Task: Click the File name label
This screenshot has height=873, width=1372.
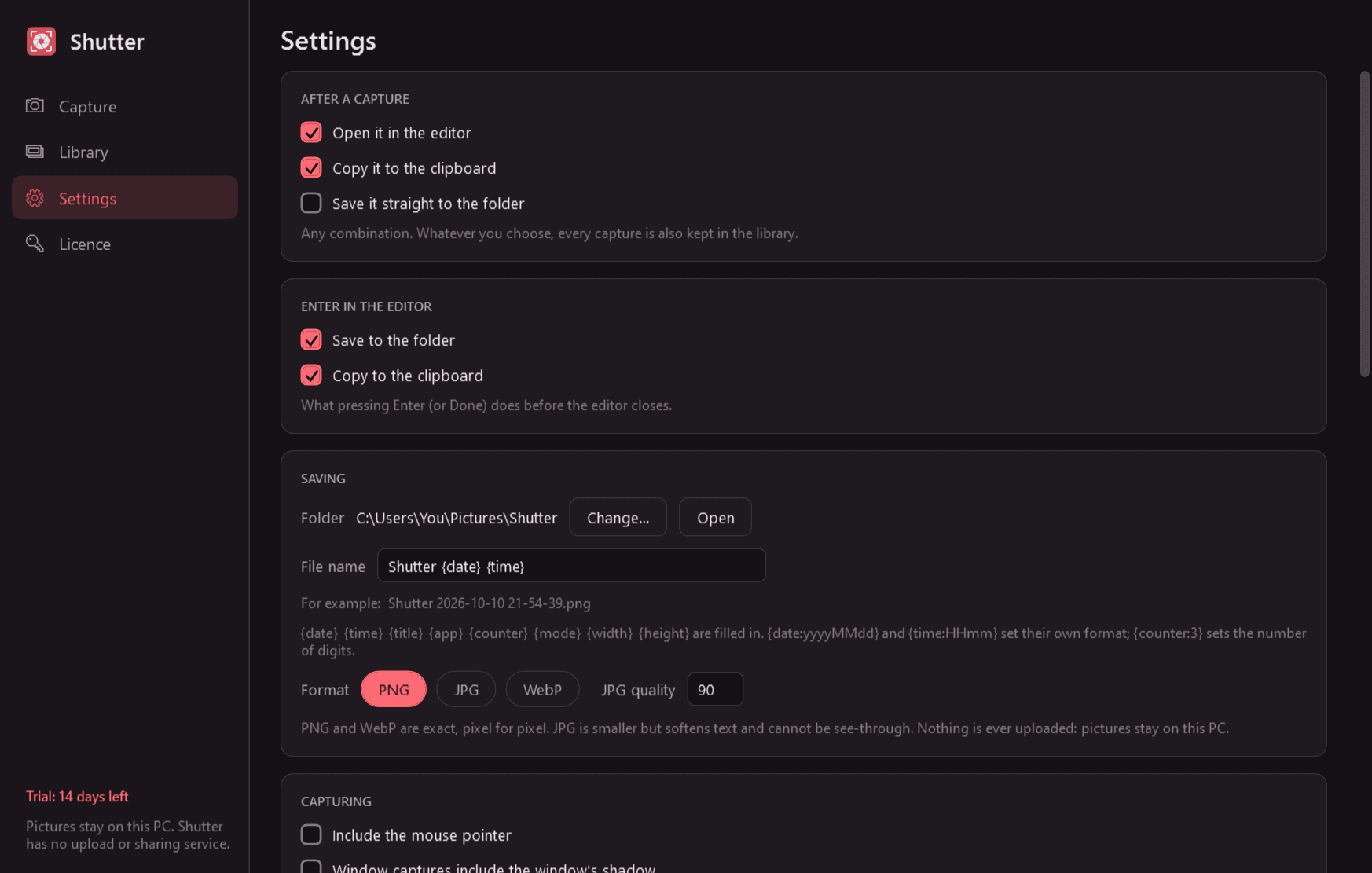Action: coord(333,567)
